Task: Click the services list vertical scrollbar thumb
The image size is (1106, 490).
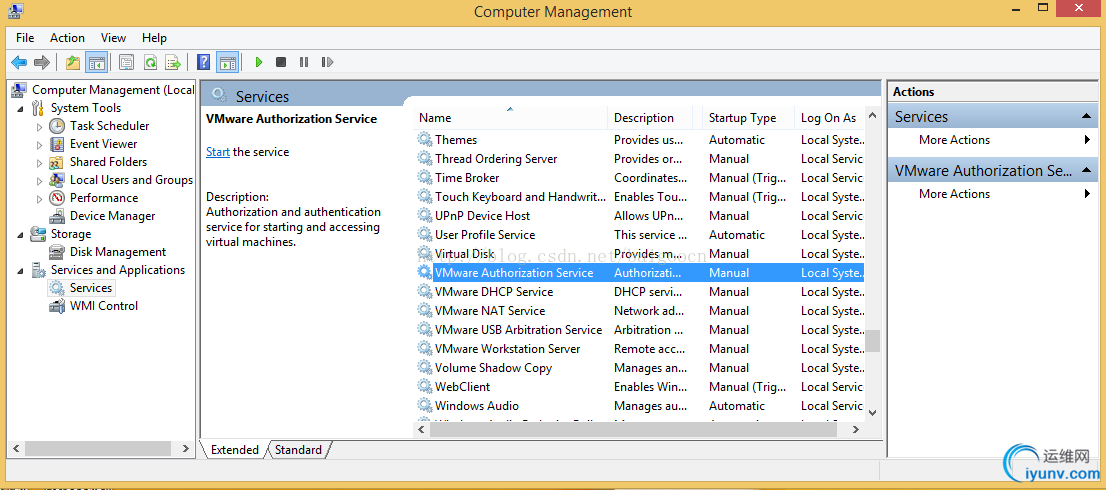Action: click(x=872, y=341)
